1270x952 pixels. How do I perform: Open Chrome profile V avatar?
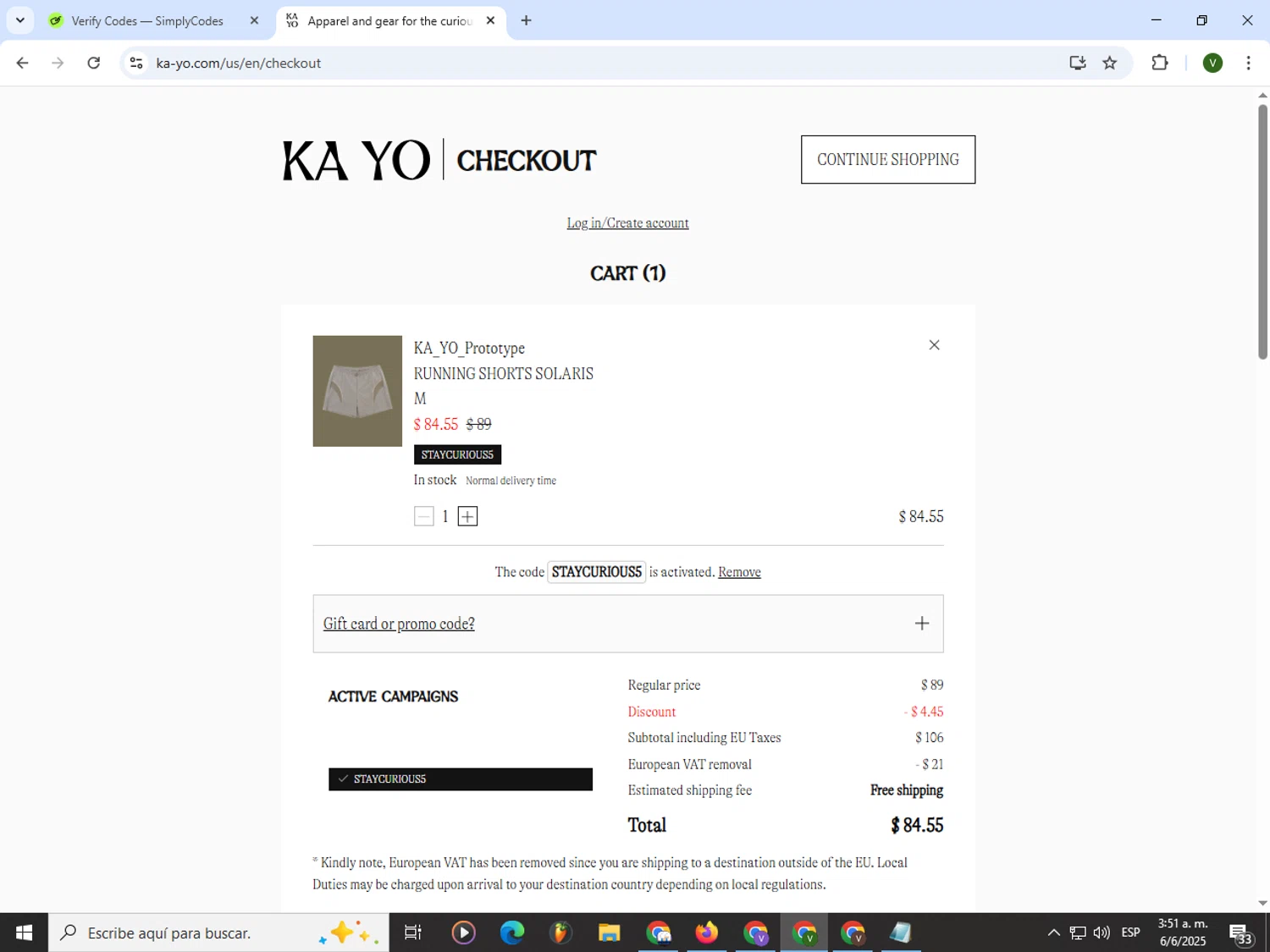tap(1212, 63)
